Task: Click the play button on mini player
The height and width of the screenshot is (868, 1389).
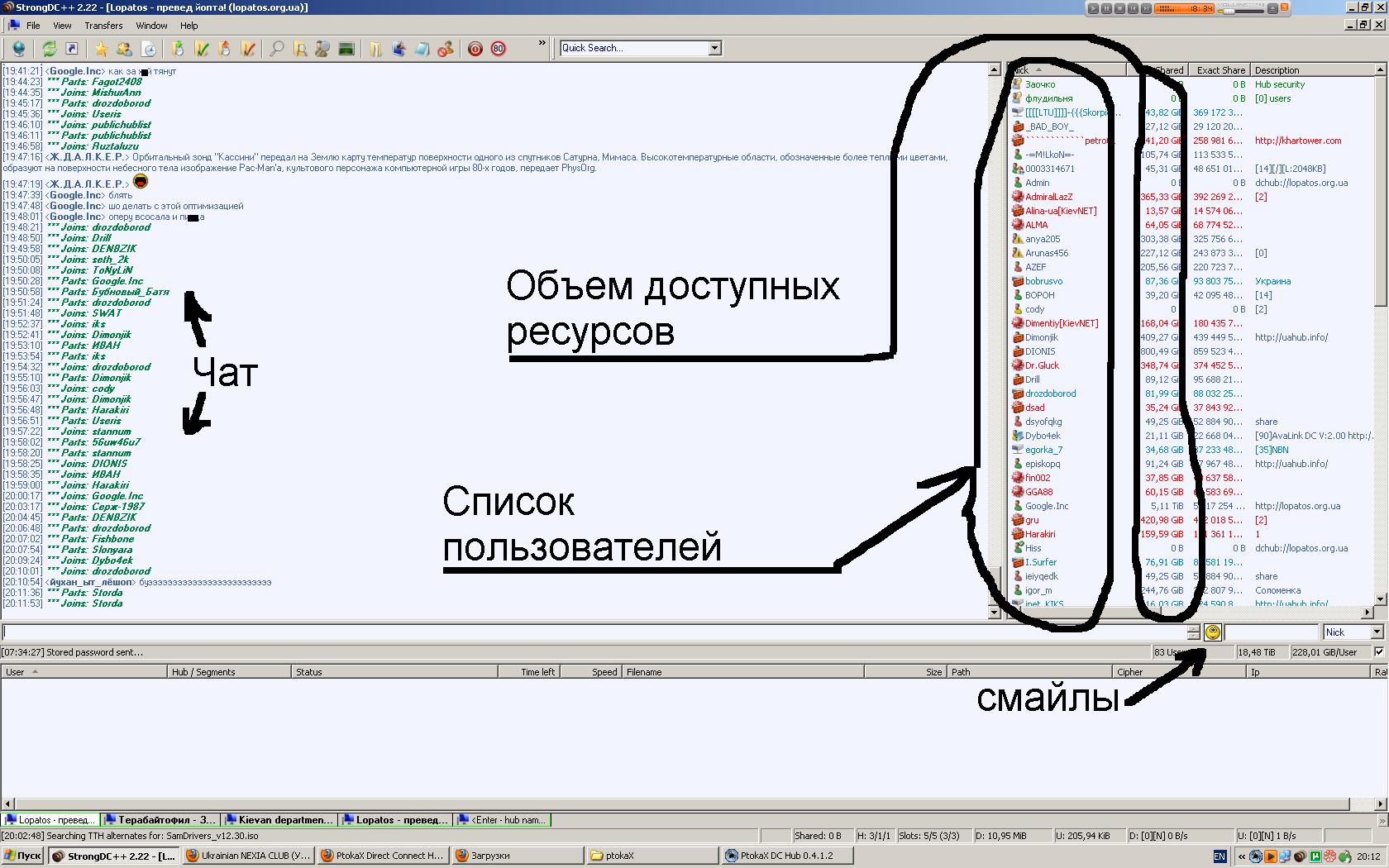Action: point(1093,8)
